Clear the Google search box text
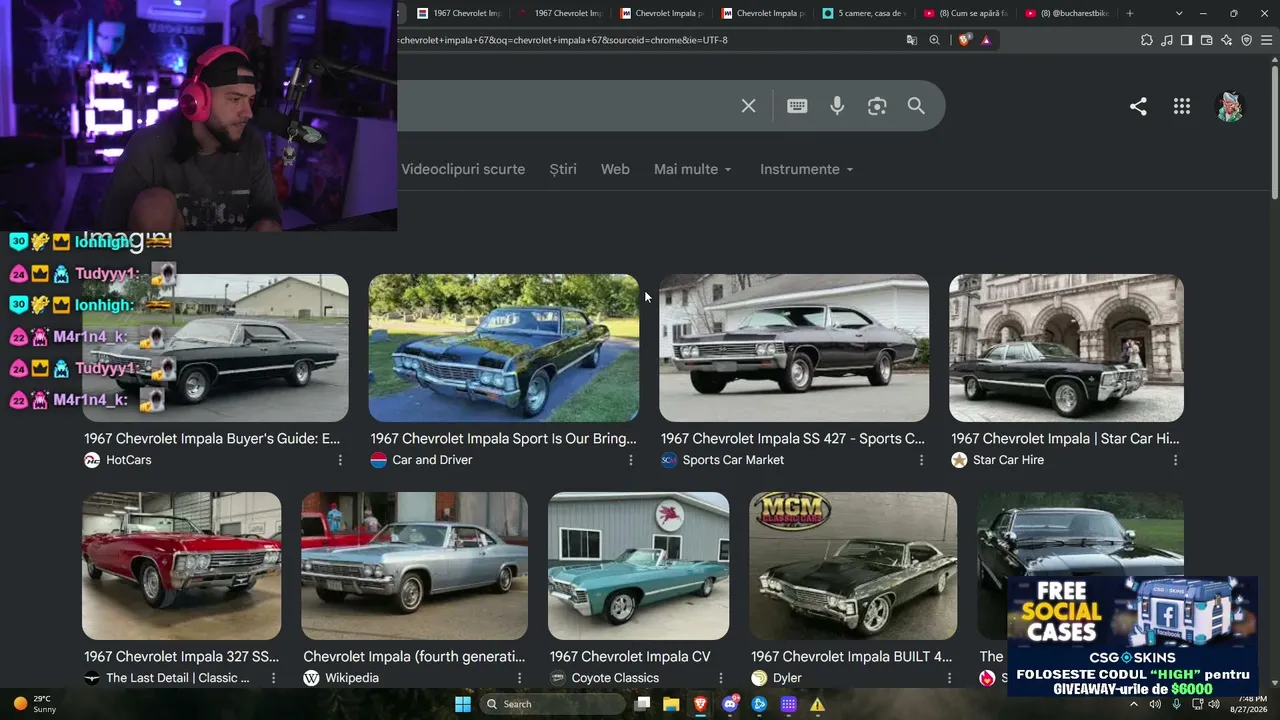Image resolution: width=1280 pixels, height=720 pixels. [x=748, y=106]
